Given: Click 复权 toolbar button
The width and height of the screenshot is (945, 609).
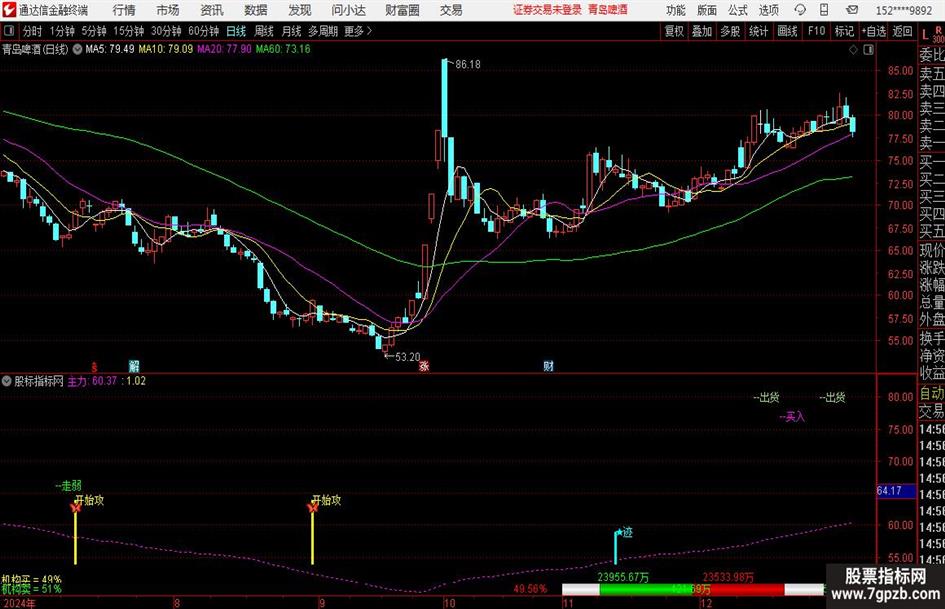Looking at the screenshot, I should click(674, 31).
